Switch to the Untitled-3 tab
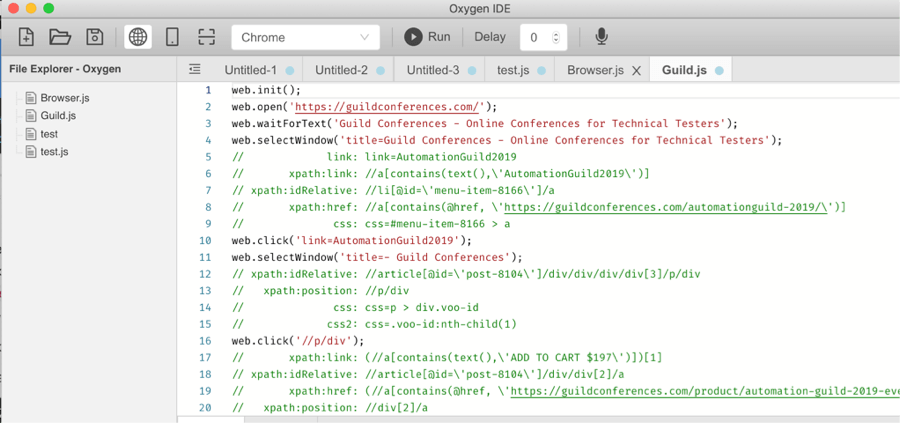Image resolution: width=900 pixels, height=423 pixels. 433,70
